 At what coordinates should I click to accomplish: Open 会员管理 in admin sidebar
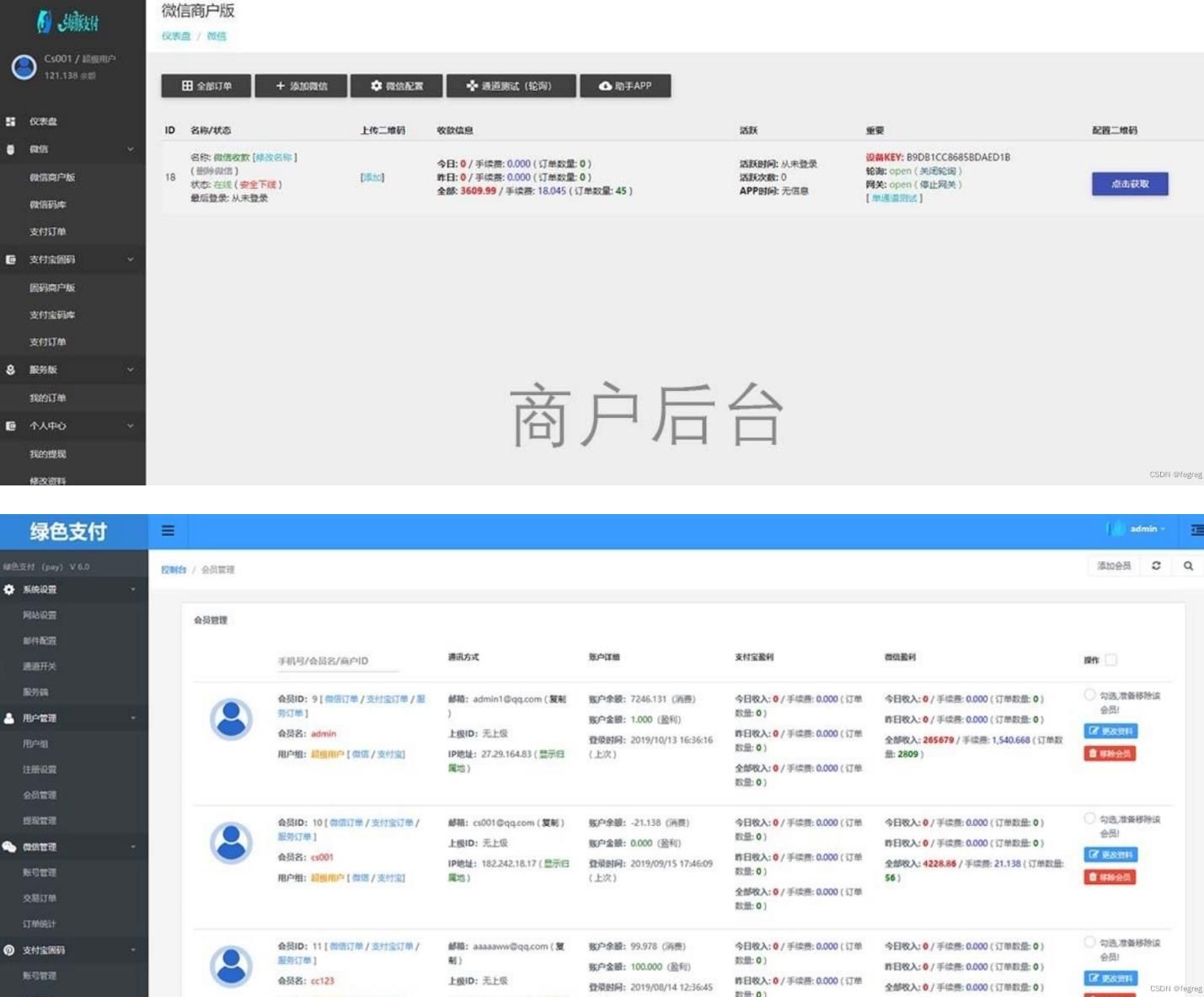coord(40,795)
